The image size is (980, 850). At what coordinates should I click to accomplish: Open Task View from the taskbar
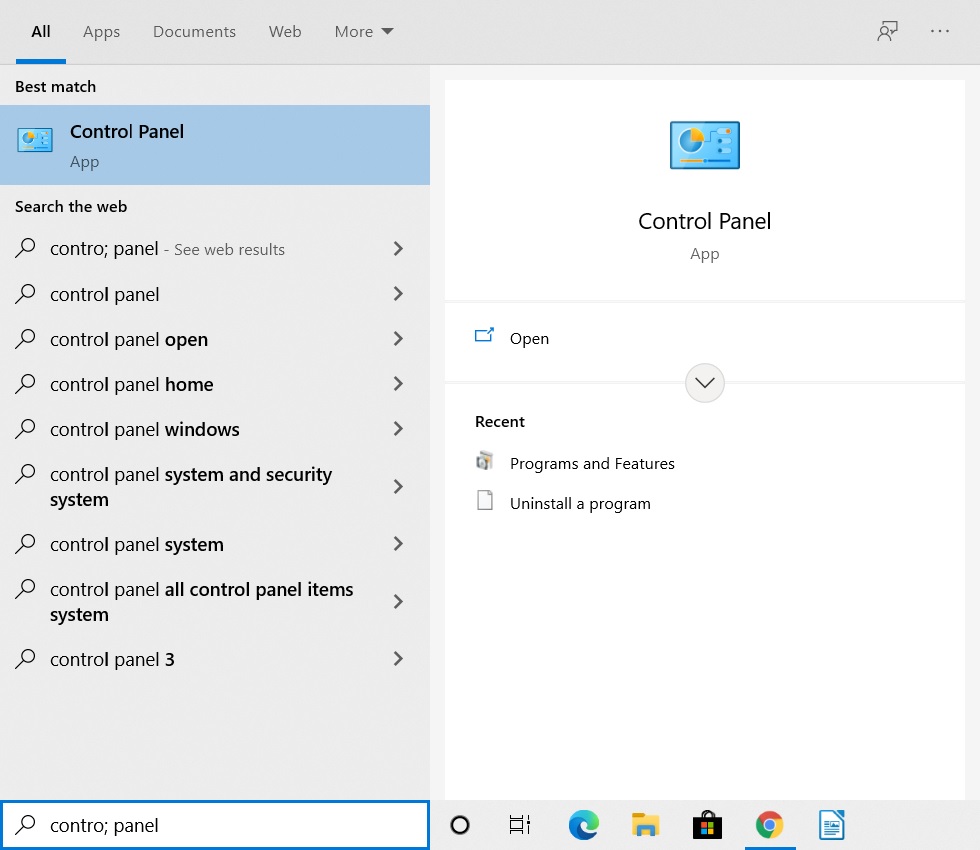pyautogui.click(x=520, y=825)
